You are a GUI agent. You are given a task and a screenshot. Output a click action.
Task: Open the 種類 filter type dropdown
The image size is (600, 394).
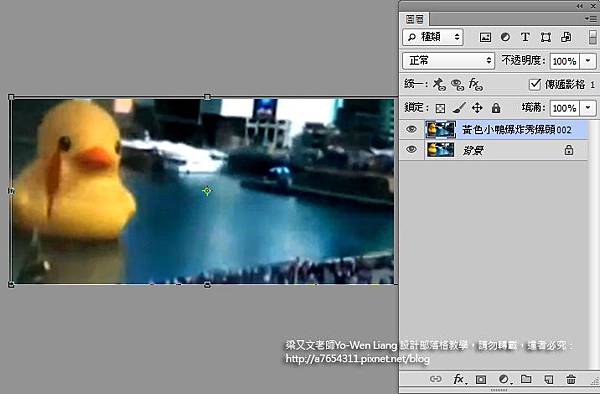(x=433, y=37)
